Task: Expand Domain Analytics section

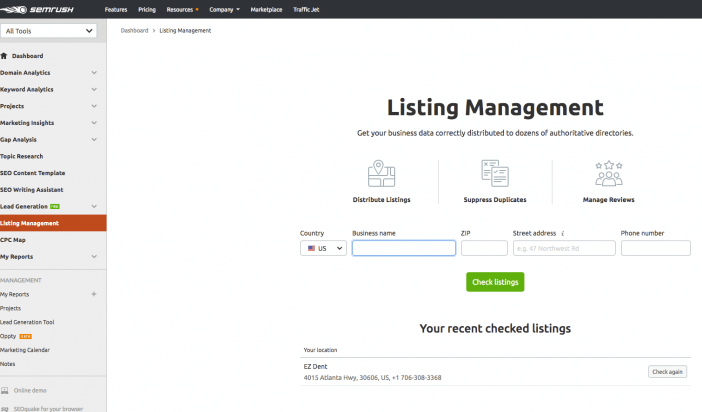Action: coord(94,73)
